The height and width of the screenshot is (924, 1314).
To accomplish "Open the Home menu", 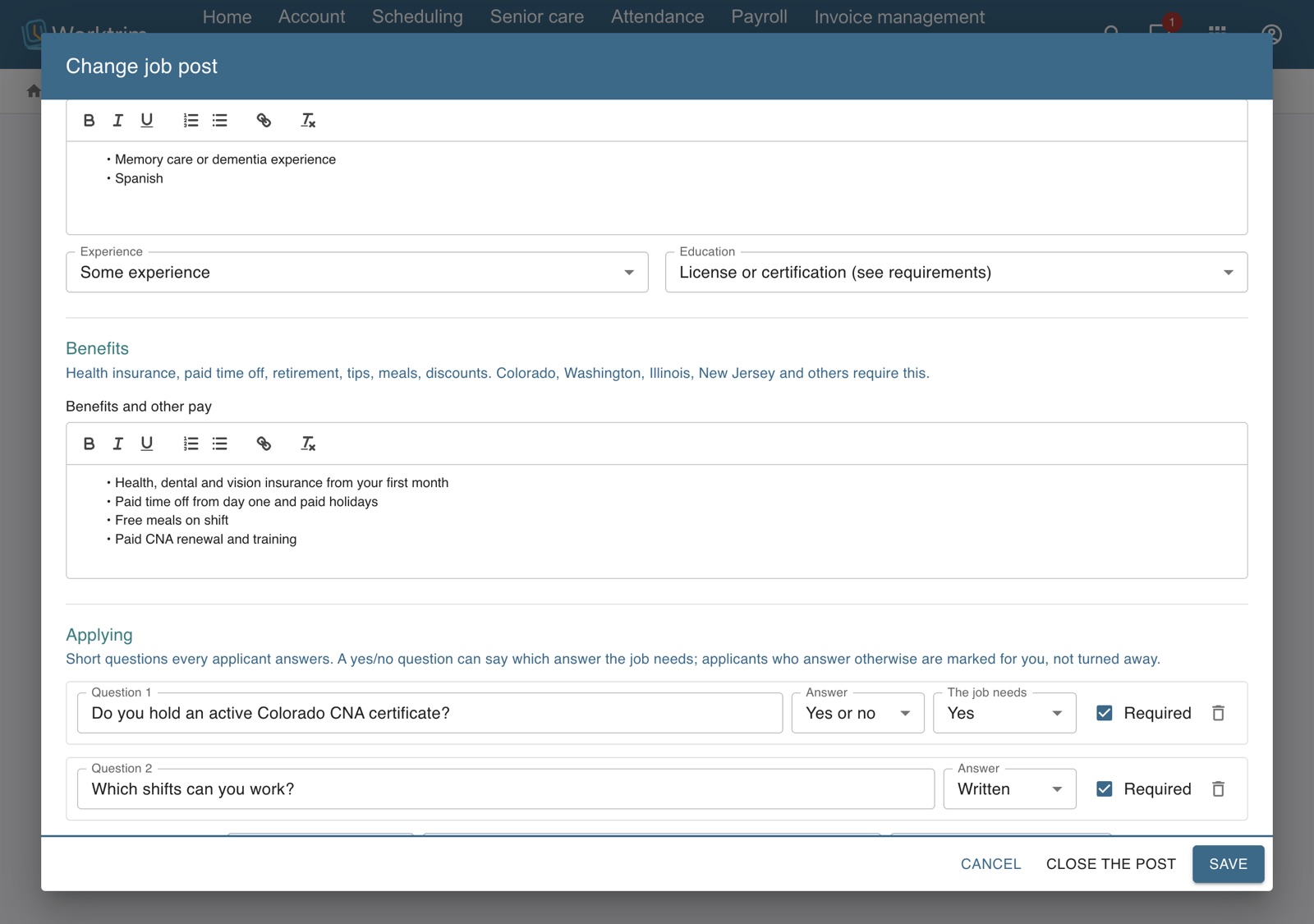I will 227,17.
